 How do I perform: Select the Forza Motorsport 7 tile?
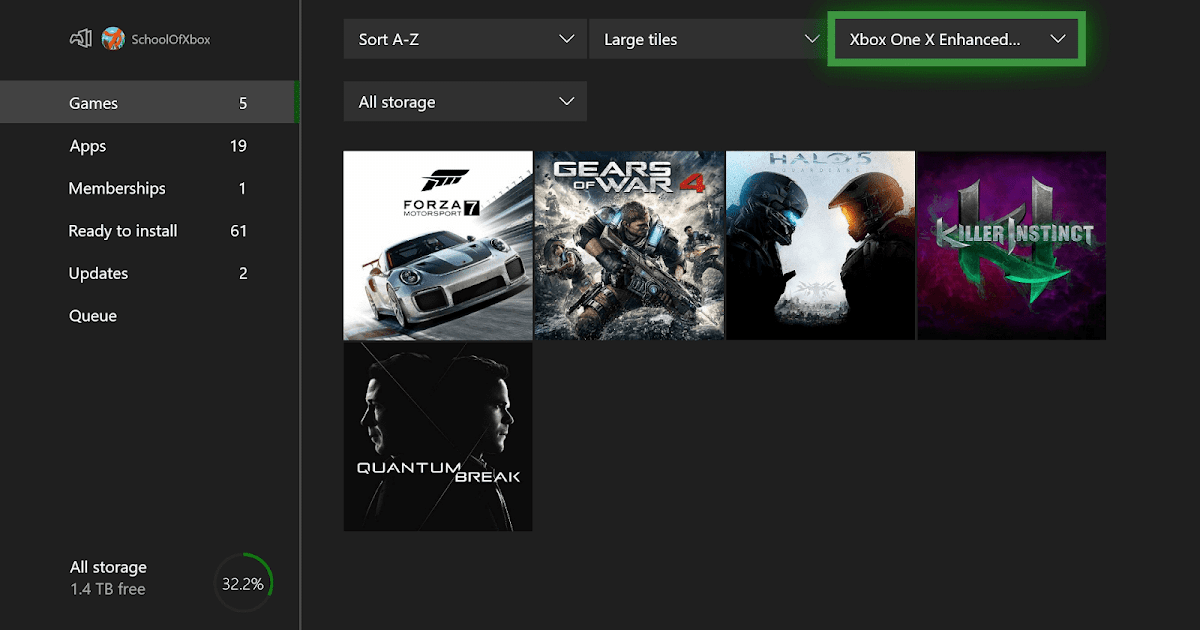click(x=437, y=244)
